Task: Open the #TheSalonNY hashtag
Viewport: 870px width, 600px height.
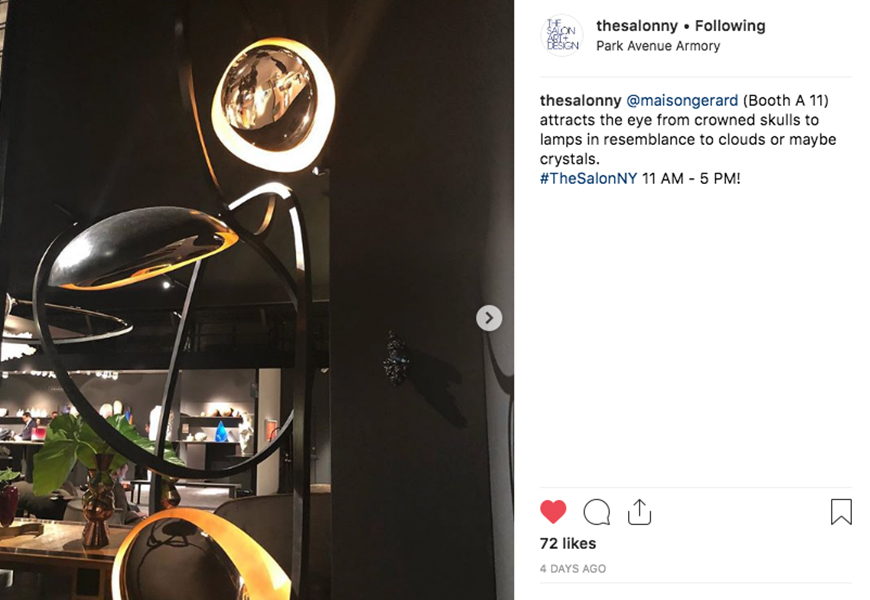Action: coord(588,179)
